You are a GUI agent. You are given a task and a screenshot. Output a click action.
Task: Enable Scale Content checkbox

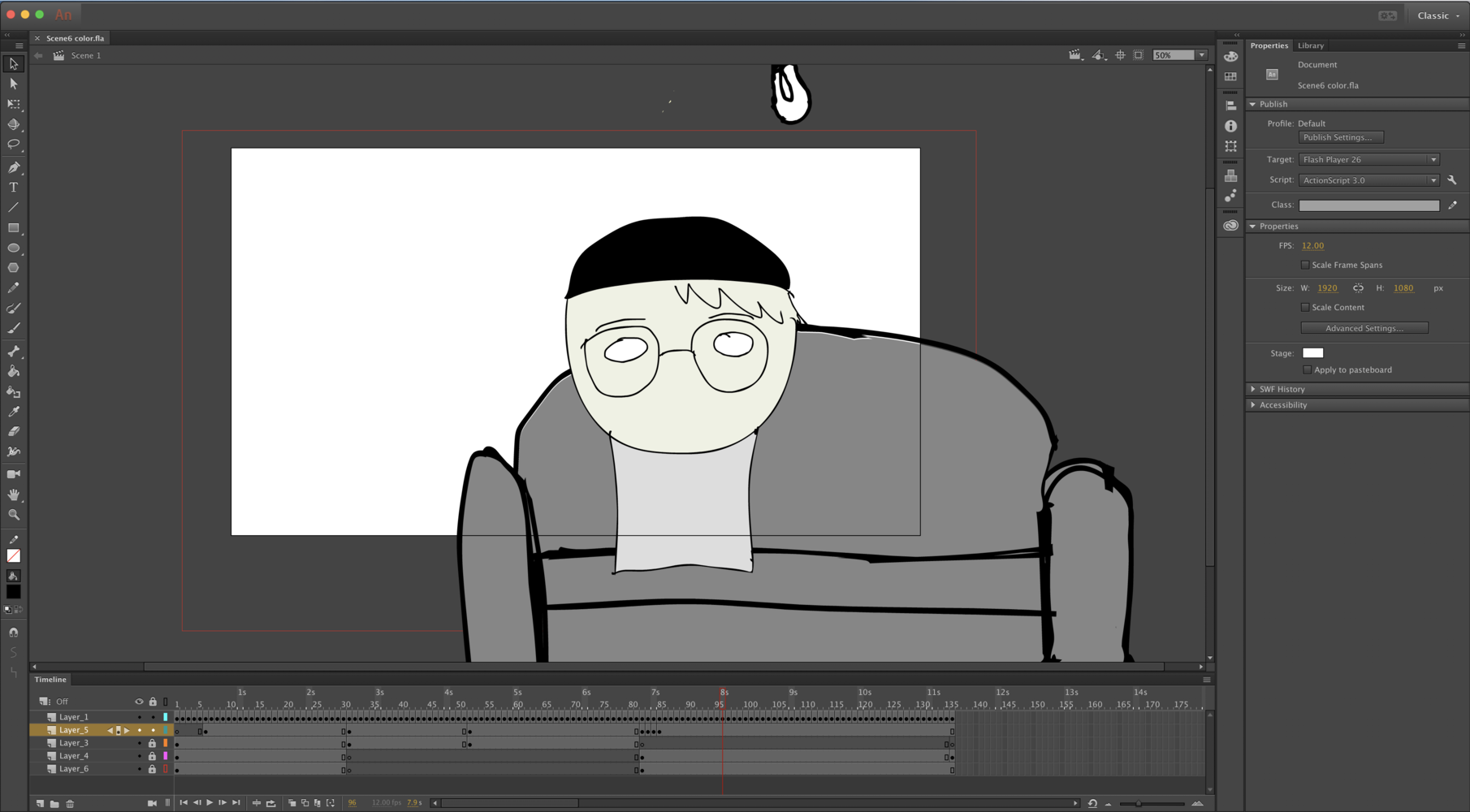[1305, 307]
